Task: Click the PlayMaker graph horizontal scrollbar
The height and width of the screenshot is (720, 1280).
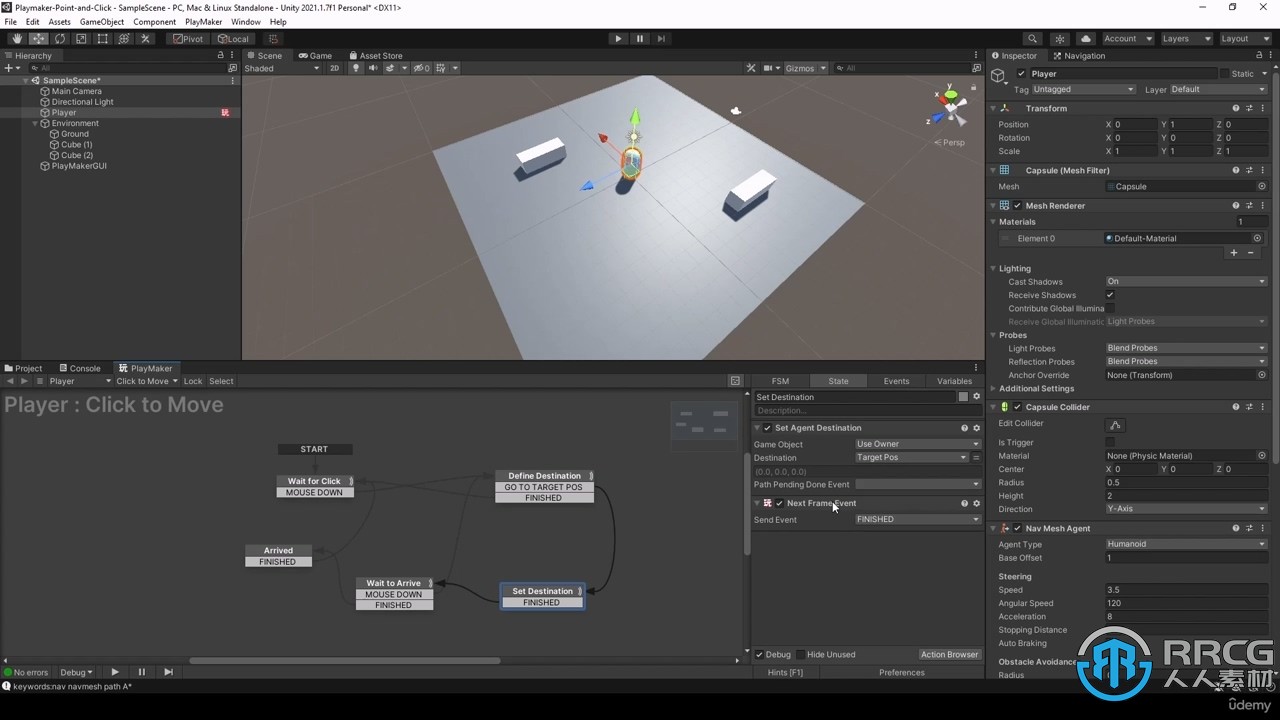Action: (x=345, y=660)
